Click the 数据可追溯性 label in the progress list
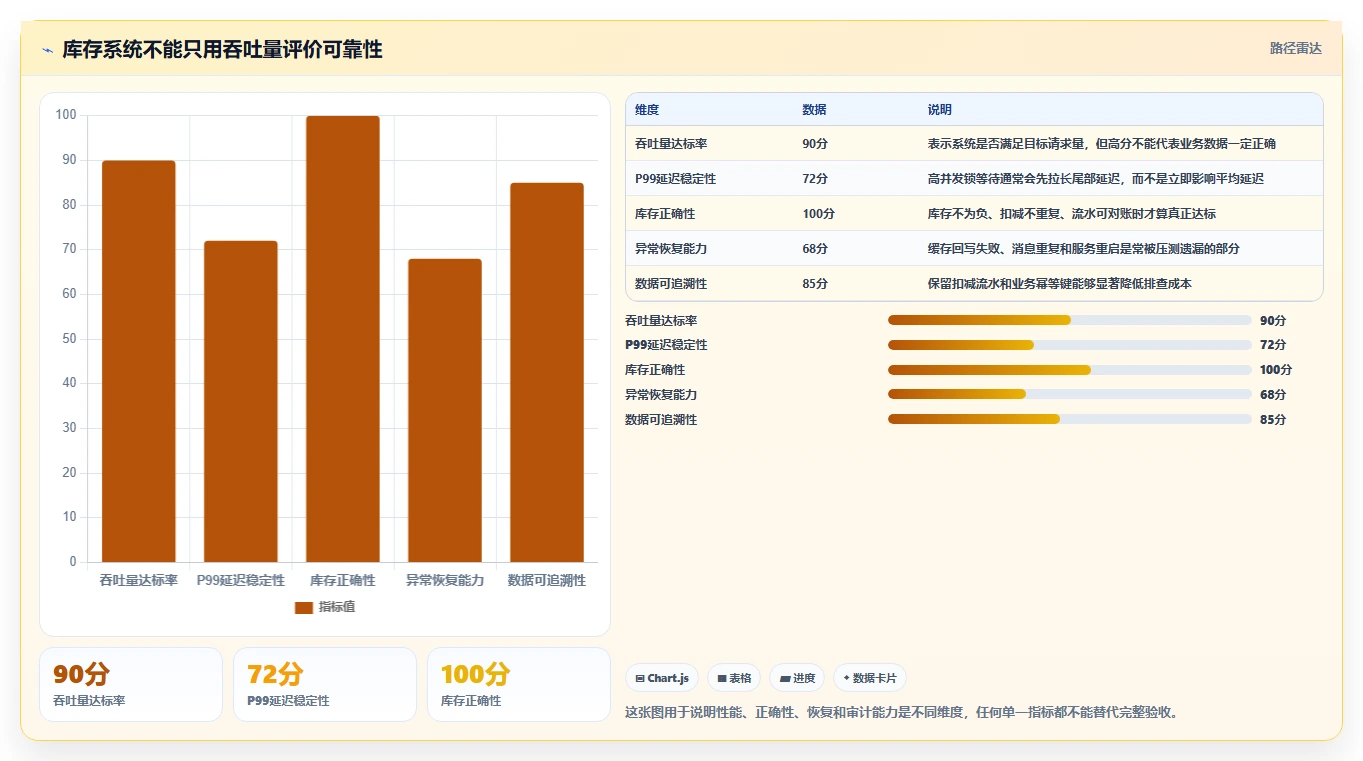 pos(661,420)
